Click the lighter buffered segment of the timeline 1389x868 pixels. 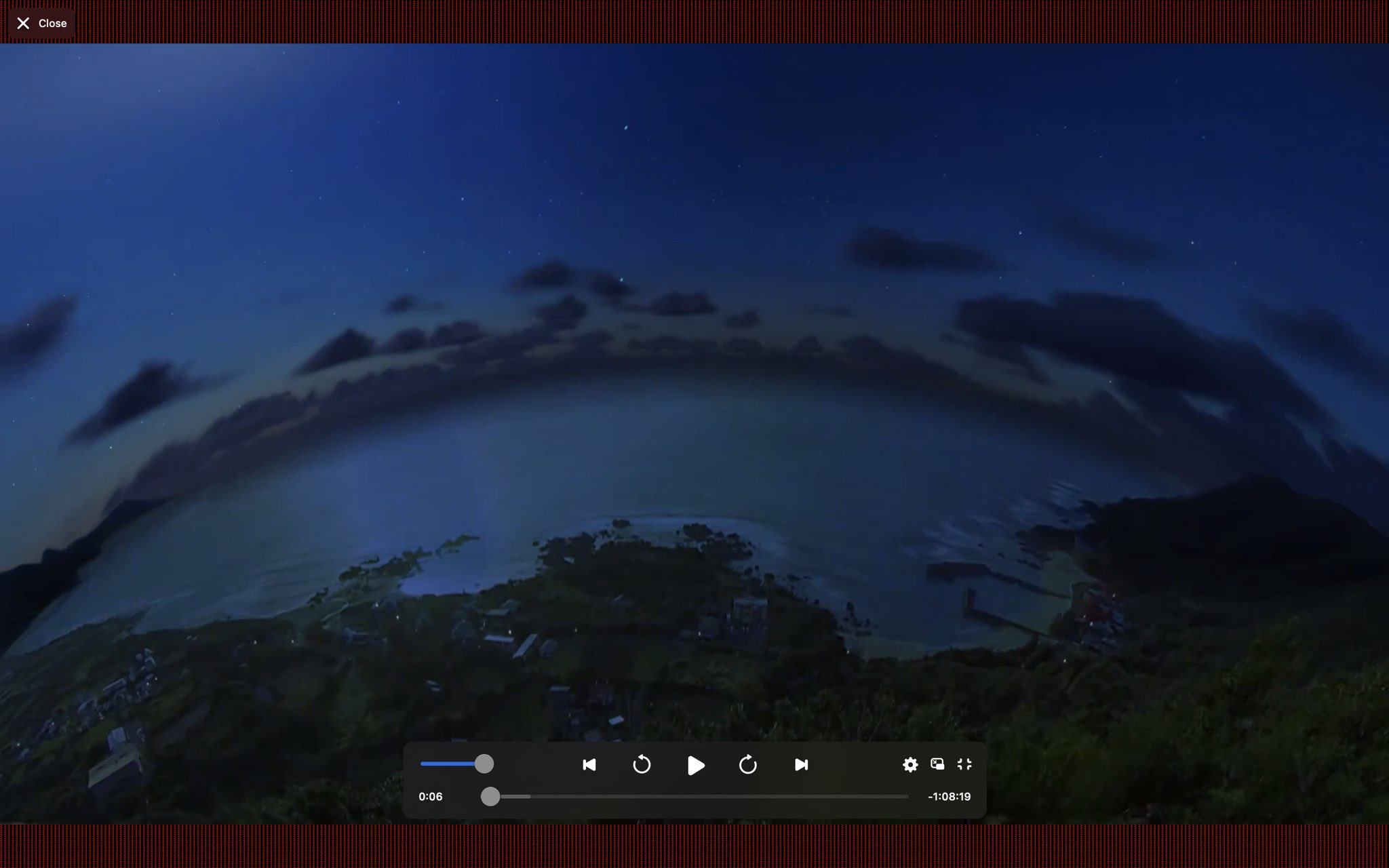pos(517,797)
